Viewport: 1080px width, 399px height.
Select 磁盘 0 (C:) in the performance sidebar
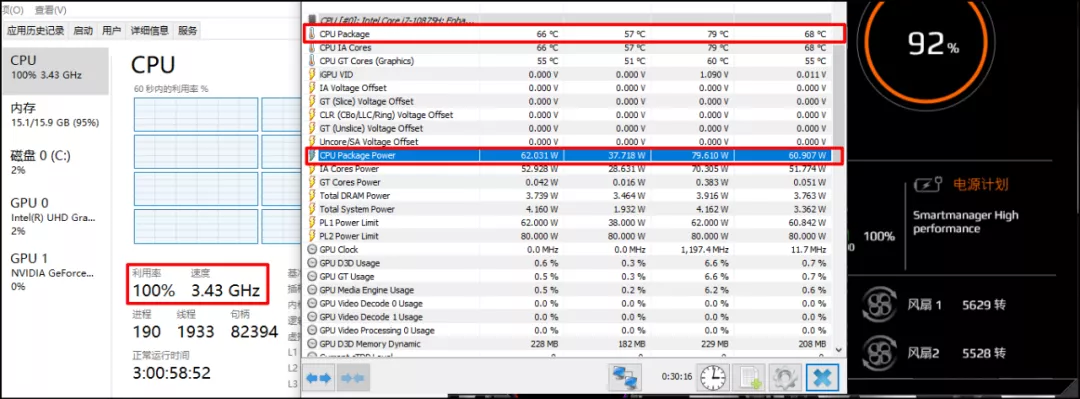(56, 162)
